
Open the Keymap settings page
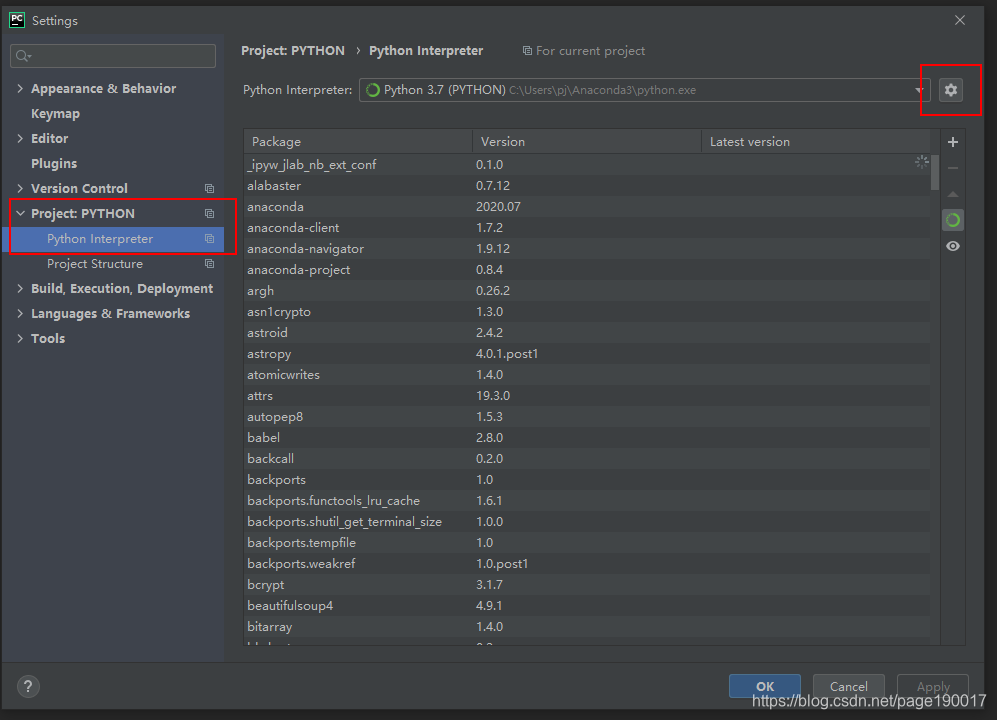coord(55,114)
